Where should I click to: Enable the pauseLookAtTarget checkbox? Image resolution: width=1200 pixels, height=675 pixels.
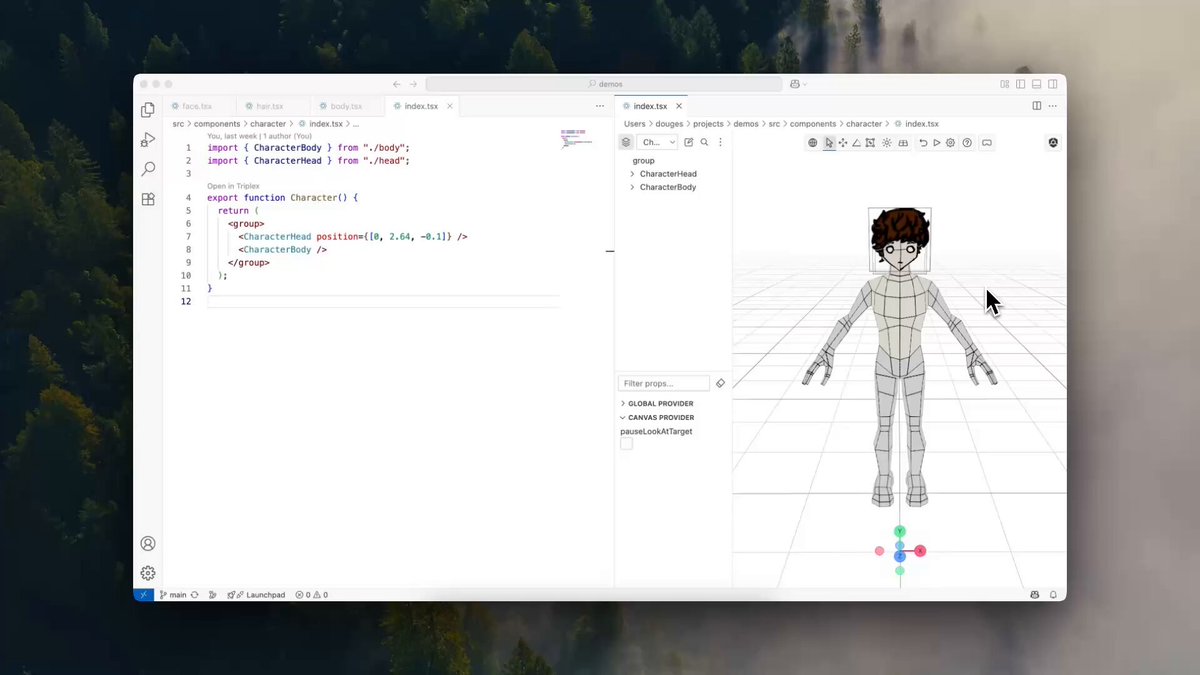[626, 444]
